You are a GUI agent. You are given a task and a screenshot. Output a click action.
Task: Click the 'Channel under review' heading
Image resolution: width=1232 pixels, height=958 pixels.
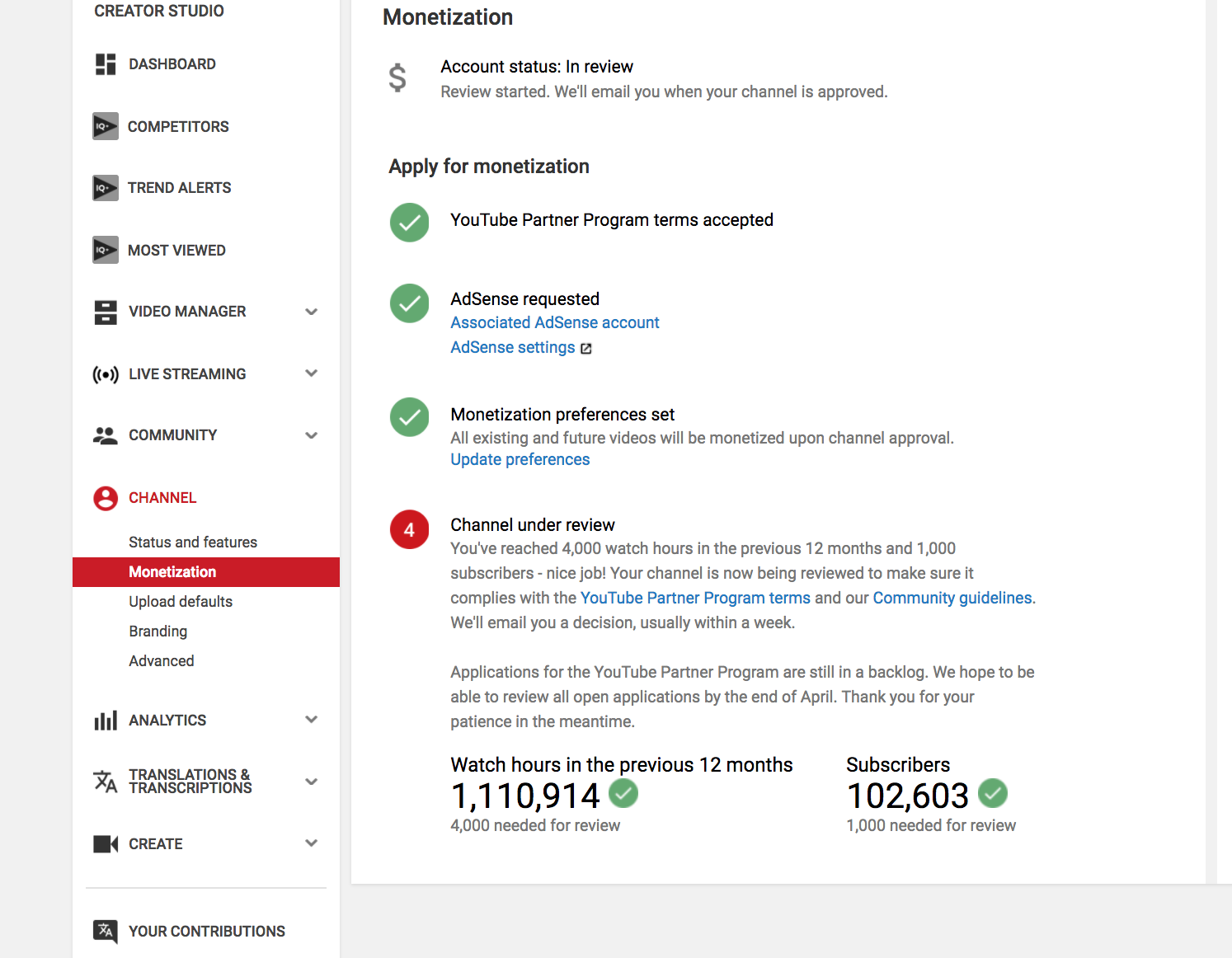coord(533,525)
